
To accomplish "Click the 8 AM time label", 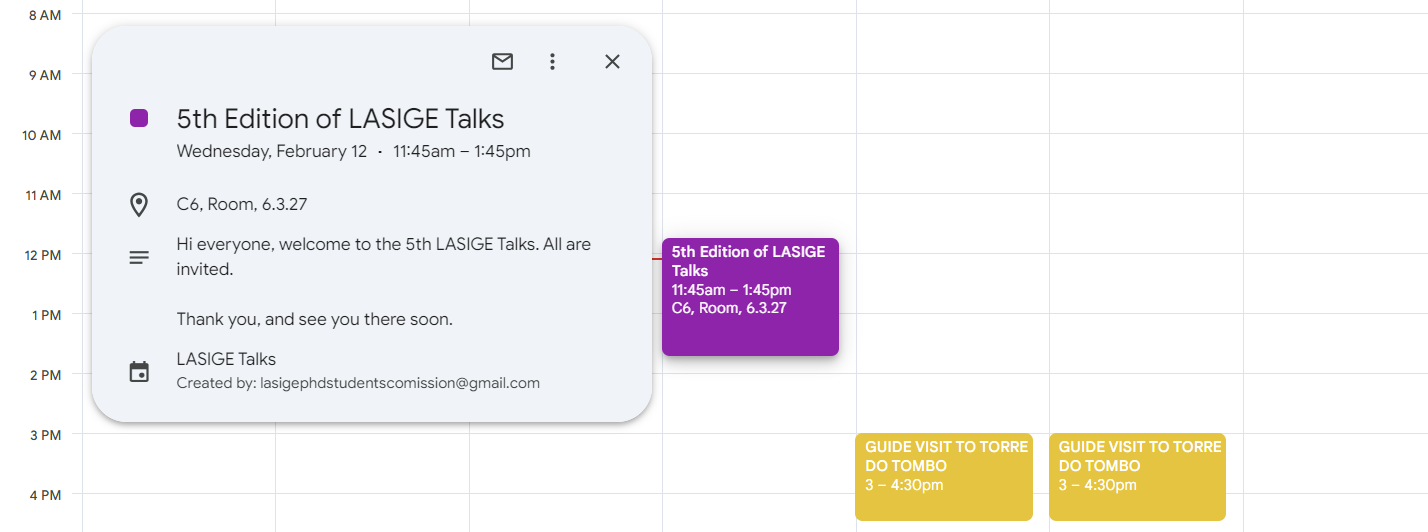I will (x=44, y=15).
